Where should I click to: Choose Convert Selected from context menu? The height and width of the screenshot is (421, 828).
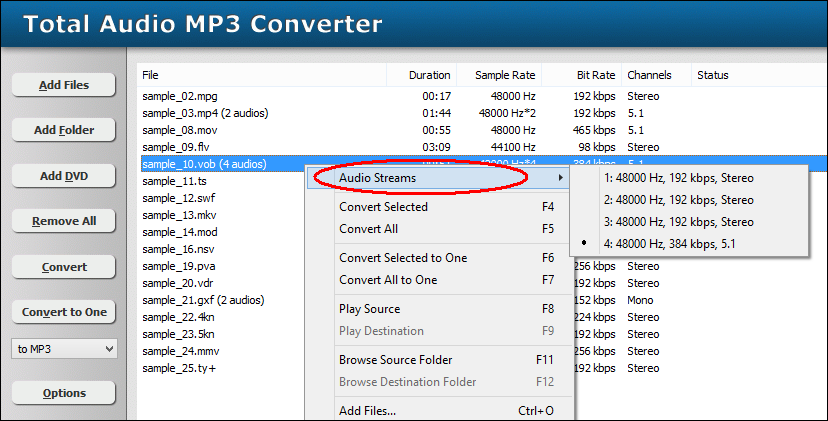pyautogui.click(x=439, y=207)
